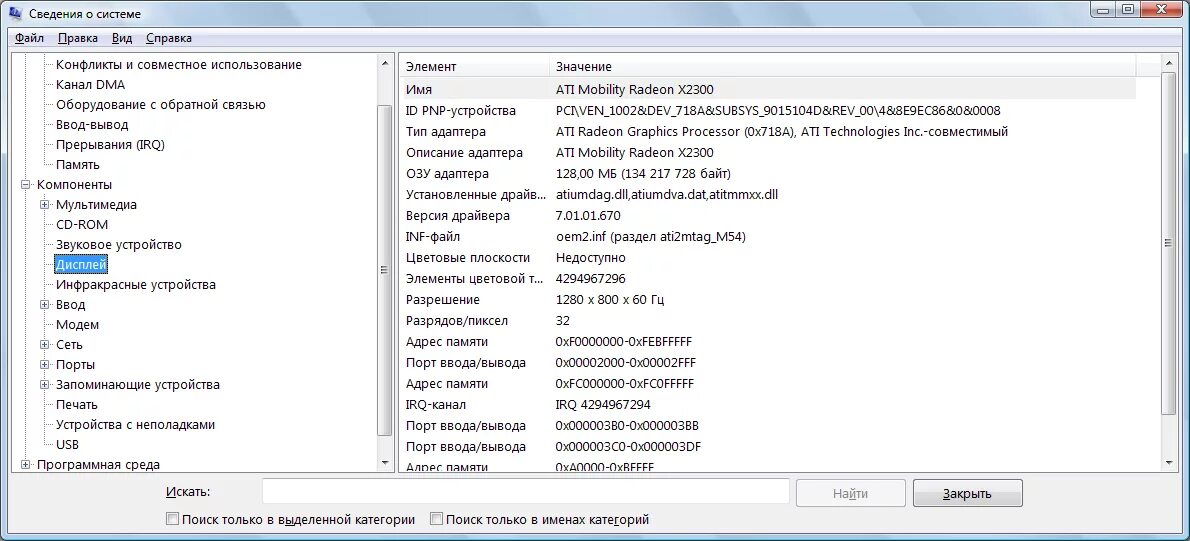
Task: Expand the Запоминающие устройства node
Action: [x=45, y=385]
